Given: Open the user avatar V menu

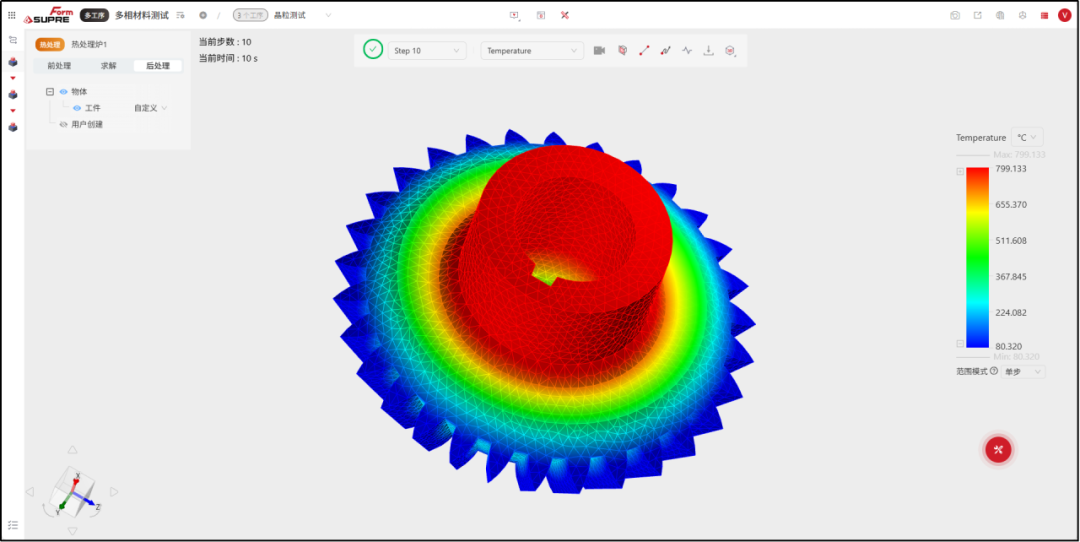Looking at the screenshot, I should point(1064,15).
